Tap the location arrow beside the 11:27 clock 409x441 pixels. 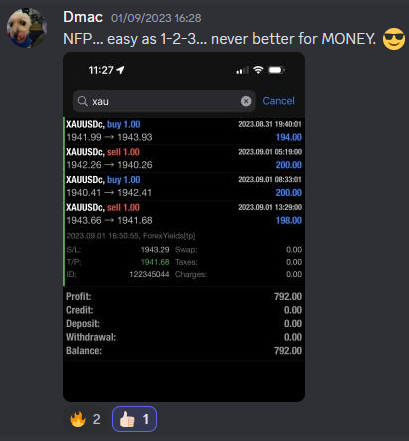(x=120, y=70)
